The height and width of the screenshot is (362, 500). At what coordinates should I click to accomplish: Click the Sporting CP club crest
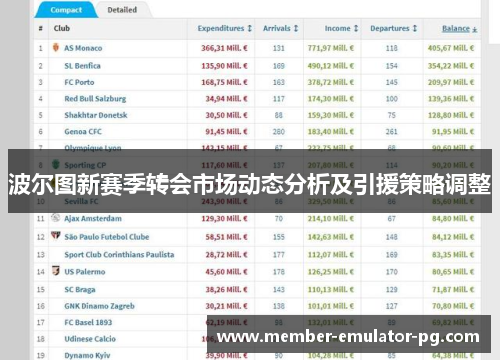pos(56,164)
